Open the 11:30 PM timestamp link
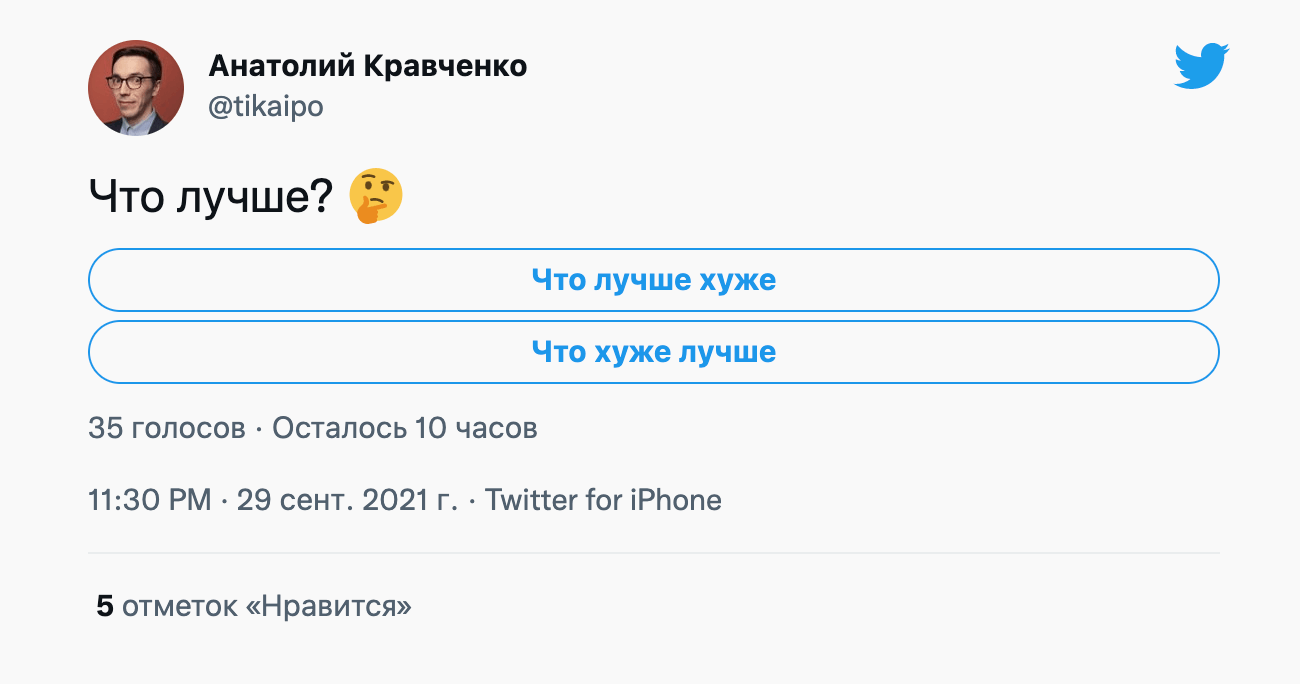Screen dimensions: 1300x684 click(149, 500)
